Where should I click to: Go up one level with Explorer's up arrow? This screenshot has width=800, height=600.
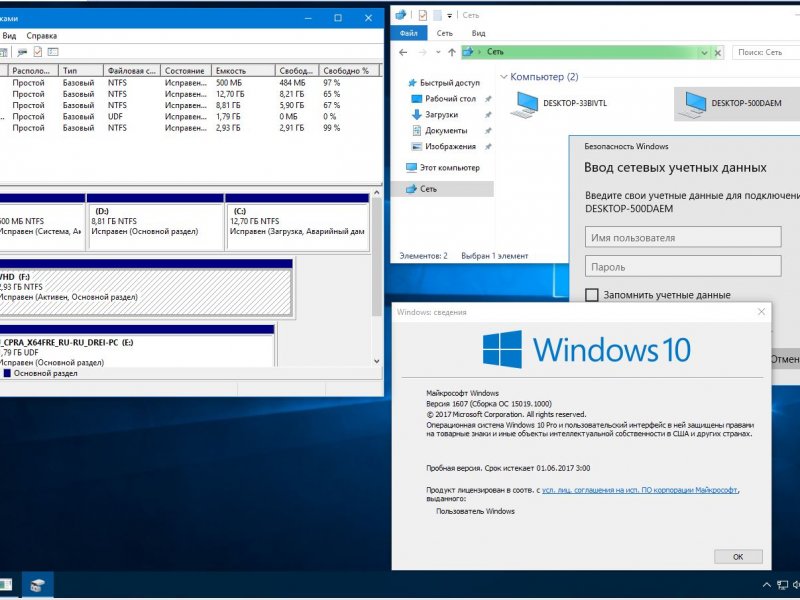452,52
